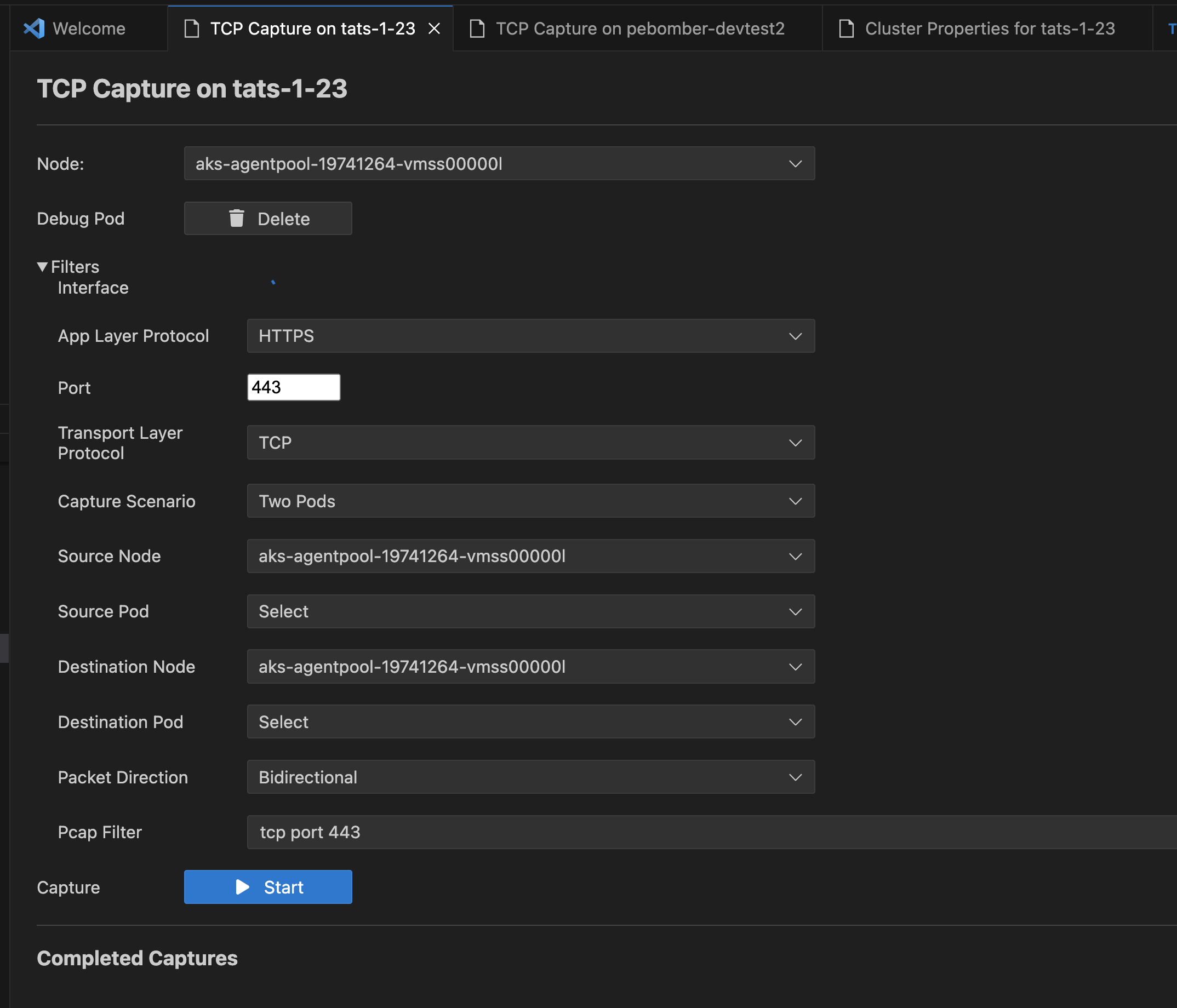This screenshot has width=1177, height=1008.
Task: Click the play icon in Start button
Action: click(x=243, y=887)
